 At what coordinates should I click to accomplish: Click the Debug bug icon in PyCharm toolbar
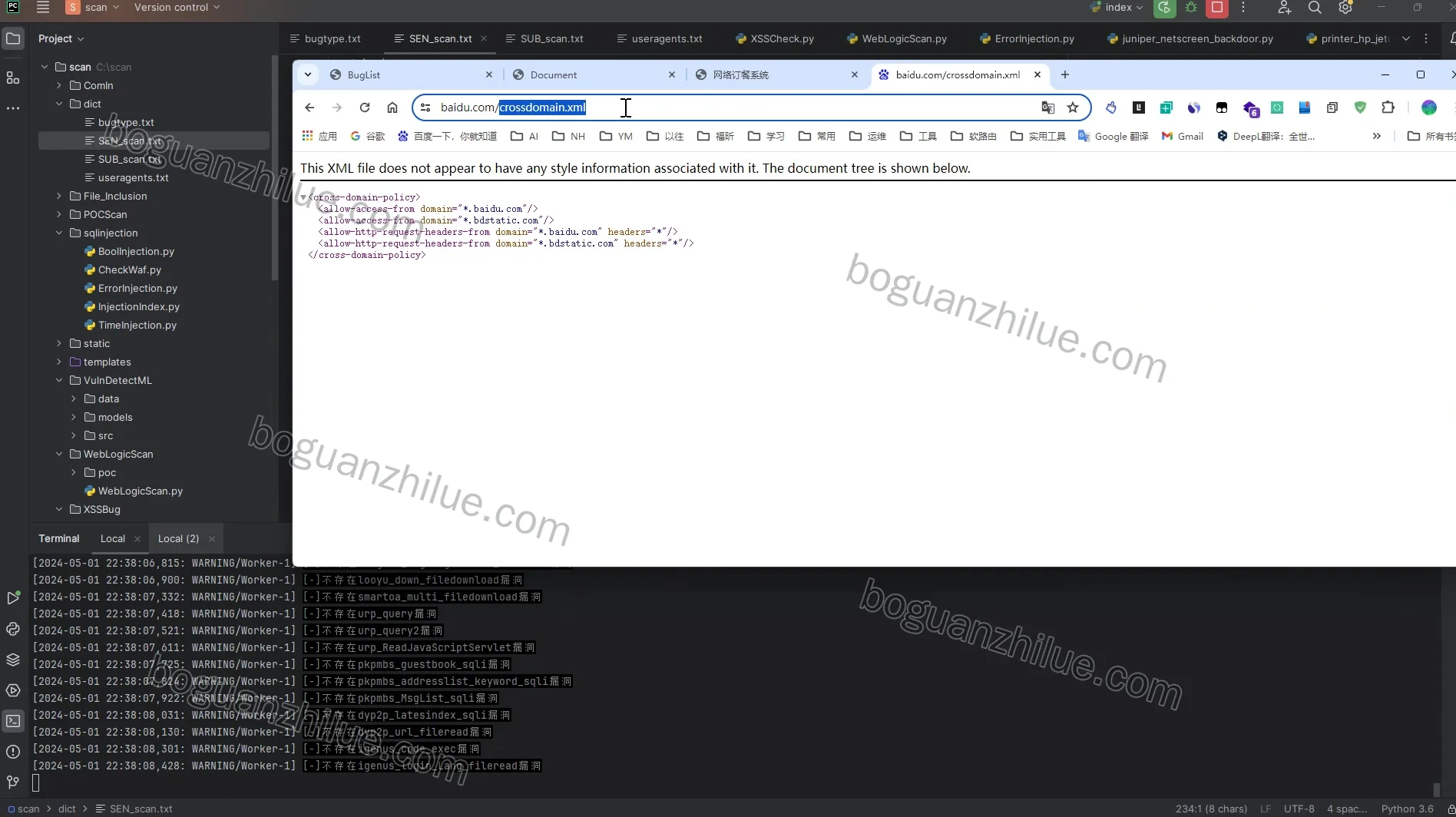click(x=1191, y=8)
